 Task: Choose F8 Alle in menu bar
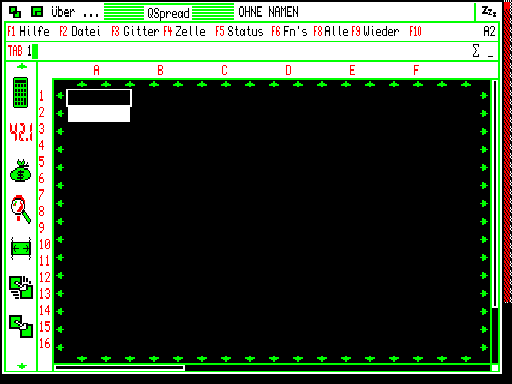tap(331, 31)
